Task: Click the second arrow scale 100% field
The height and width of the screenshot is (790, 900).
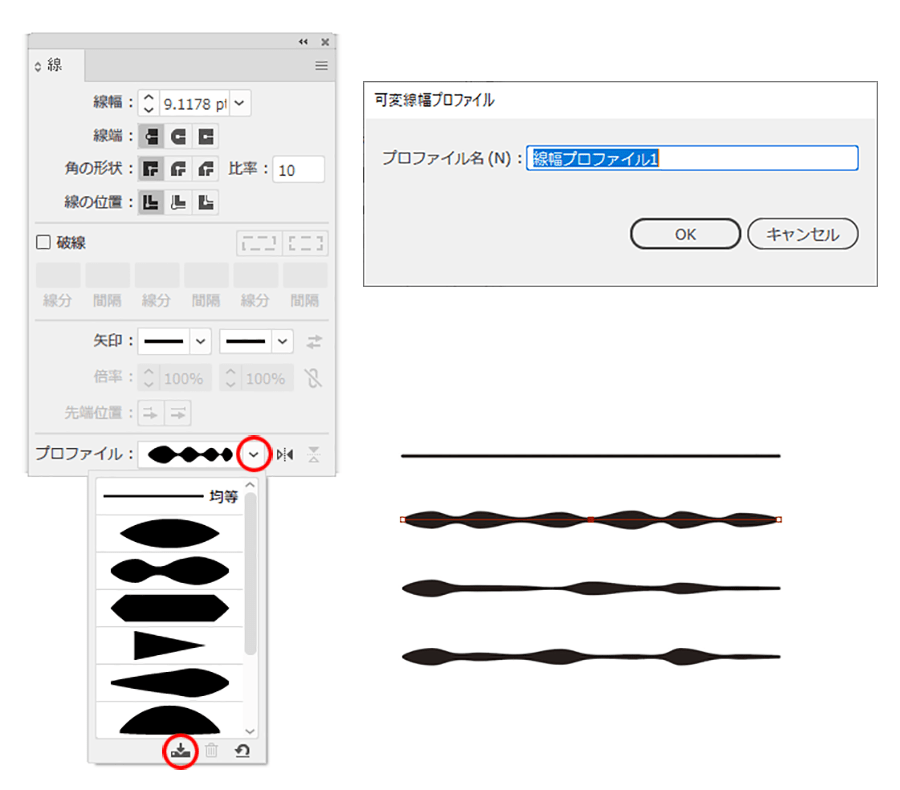Action: point(267,378)
